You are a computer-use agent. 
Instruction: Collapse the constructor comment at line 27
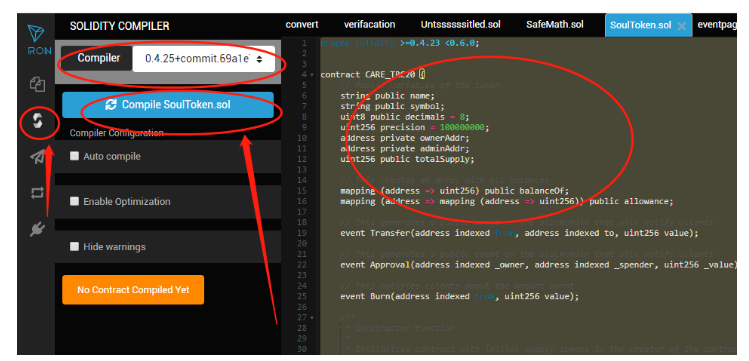[x=312, y=318]
